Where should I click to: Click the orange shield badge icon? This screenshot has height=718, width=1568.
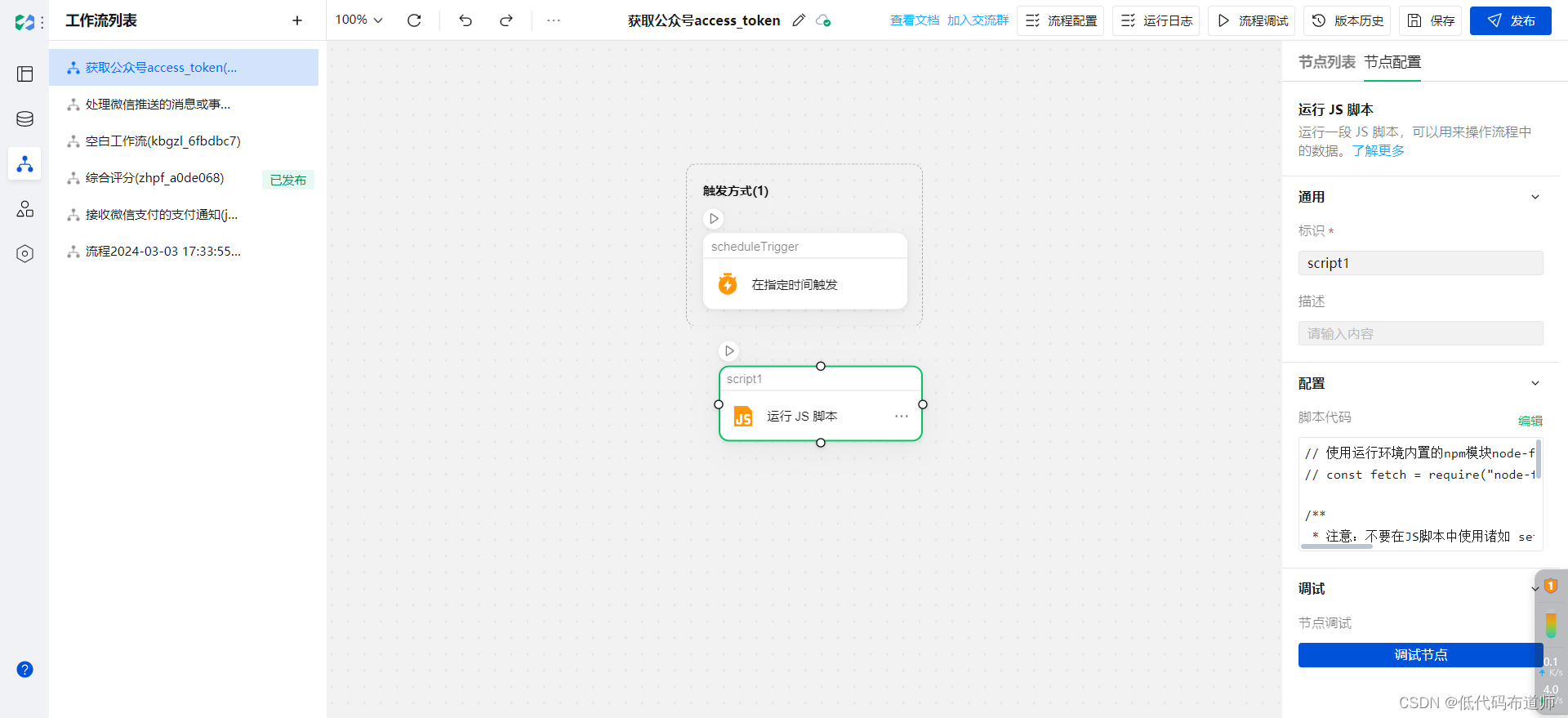coord(1551,586)
